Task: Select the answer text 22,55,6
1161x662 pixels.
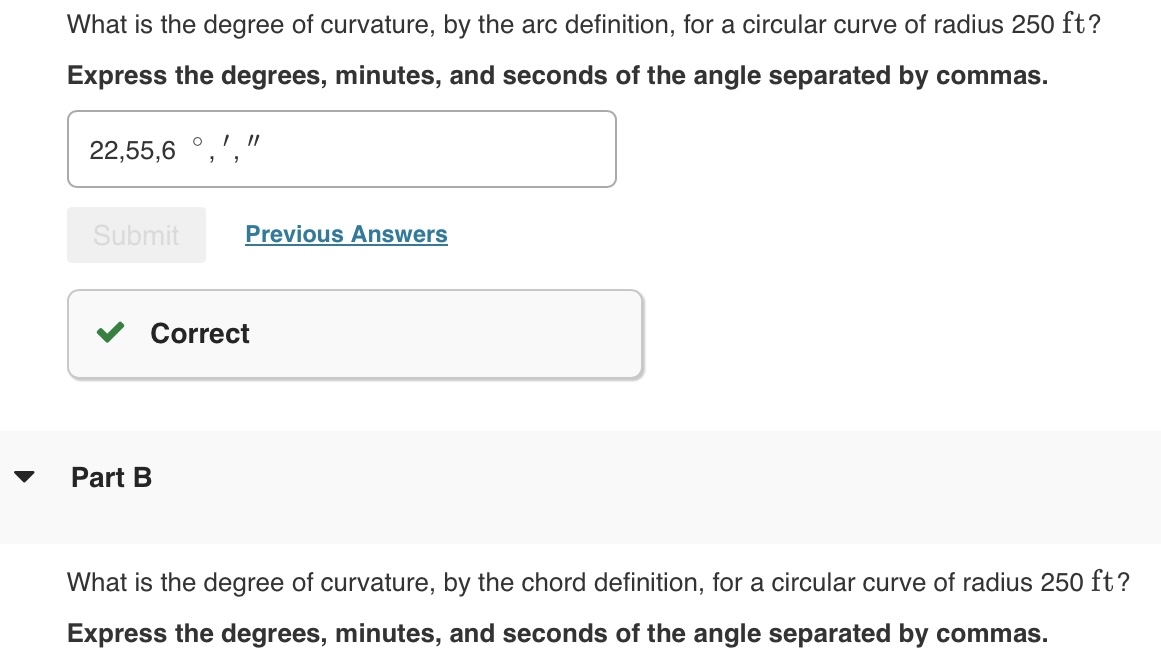Action: [x=132, y=150]
